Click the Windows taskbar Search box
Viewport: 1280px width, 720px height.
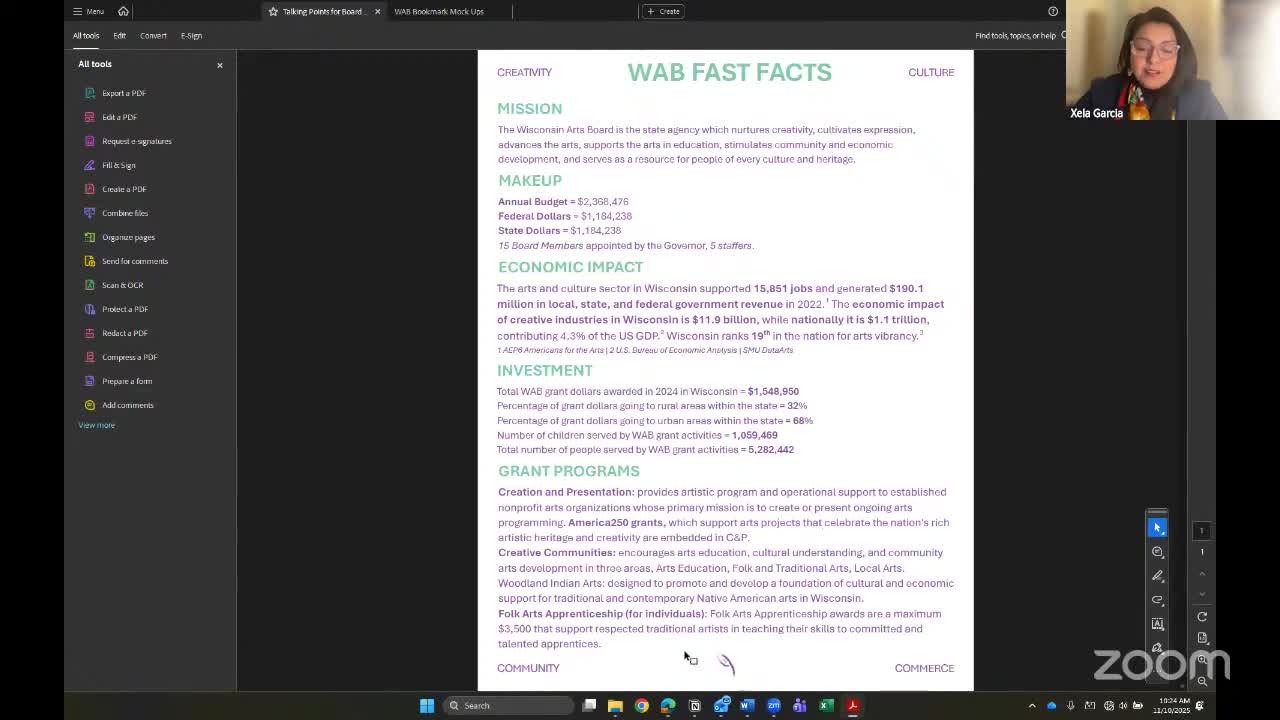click(x=508, y=706)
